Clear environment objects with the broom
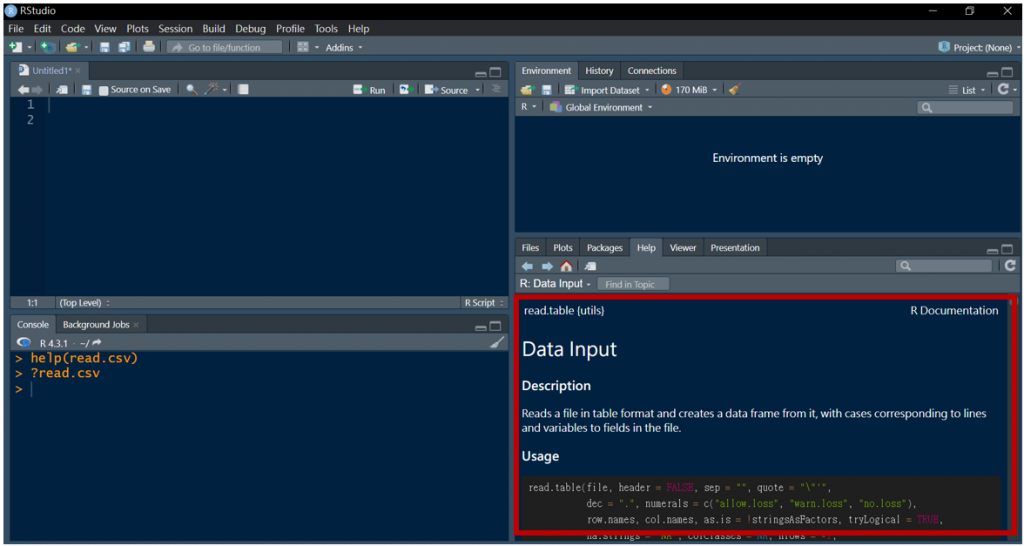The image size is (1024, 546). [735, 89]
